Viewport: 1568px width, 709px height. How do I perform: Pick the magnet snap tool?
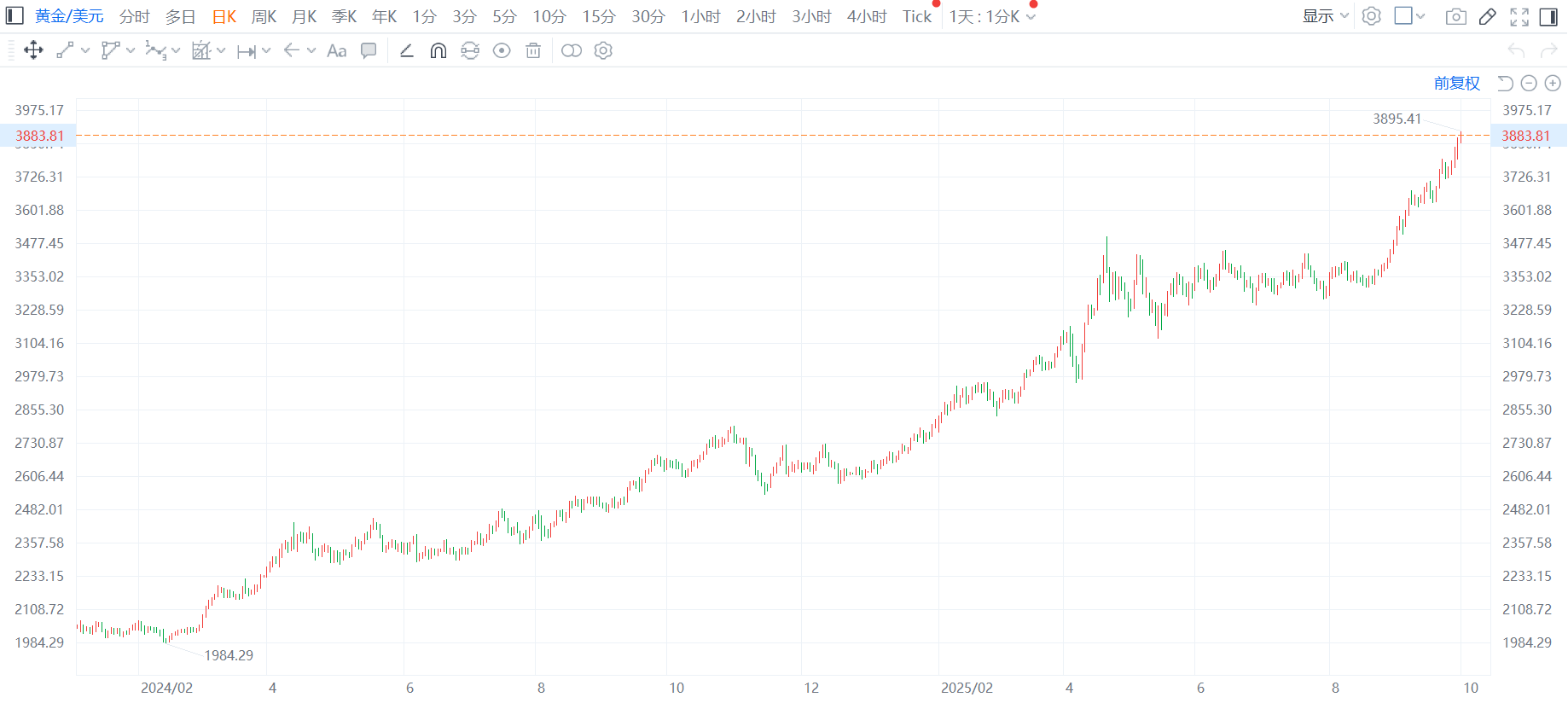[438, 50]
